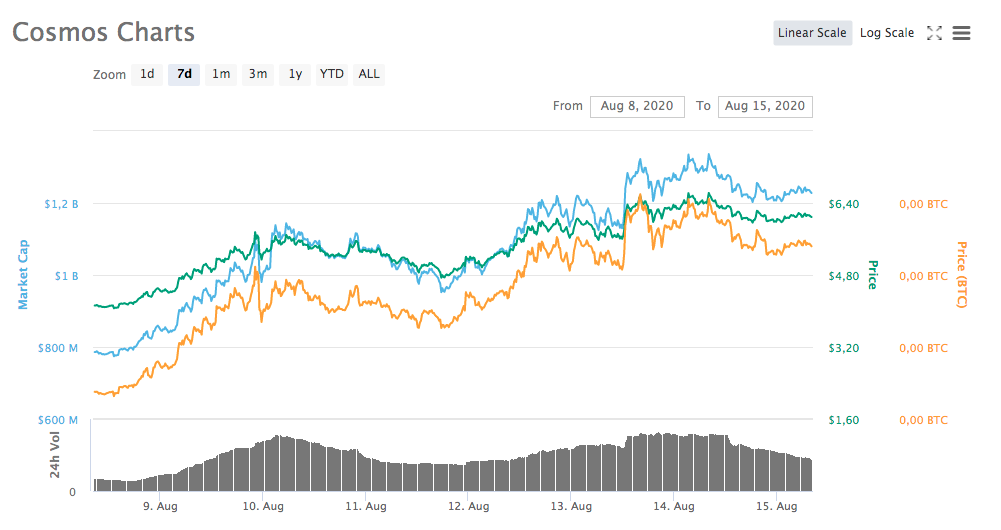
Task: Click the 24h Vol axis label
Action: [x=55, y=455]
